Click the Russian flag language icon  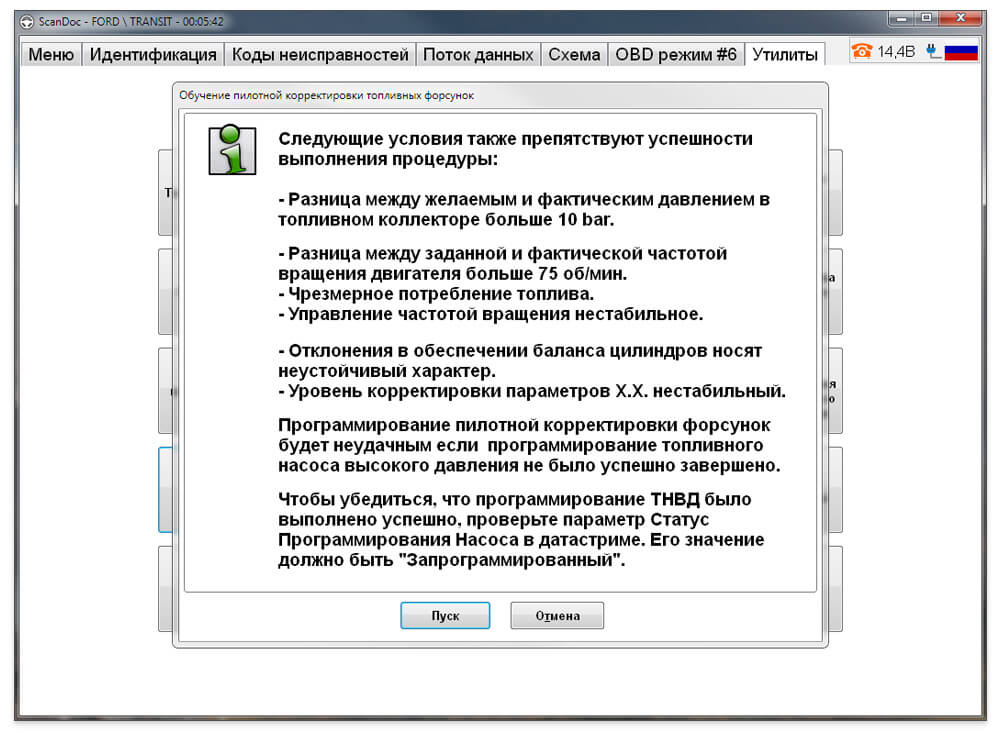coord(961,52)
